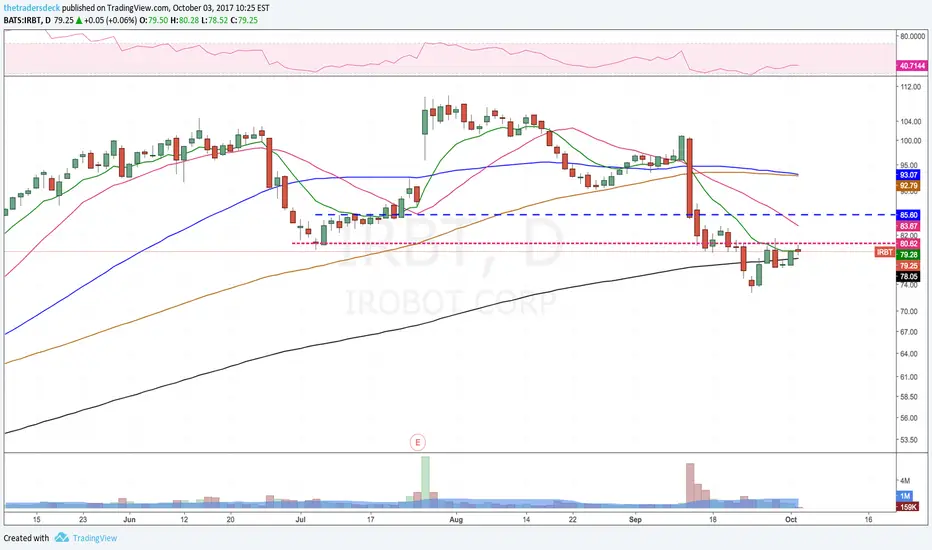Click the red IRBT symbol tag
The width and height of the screenshot is (932, 550).
(x=884, y=253)
